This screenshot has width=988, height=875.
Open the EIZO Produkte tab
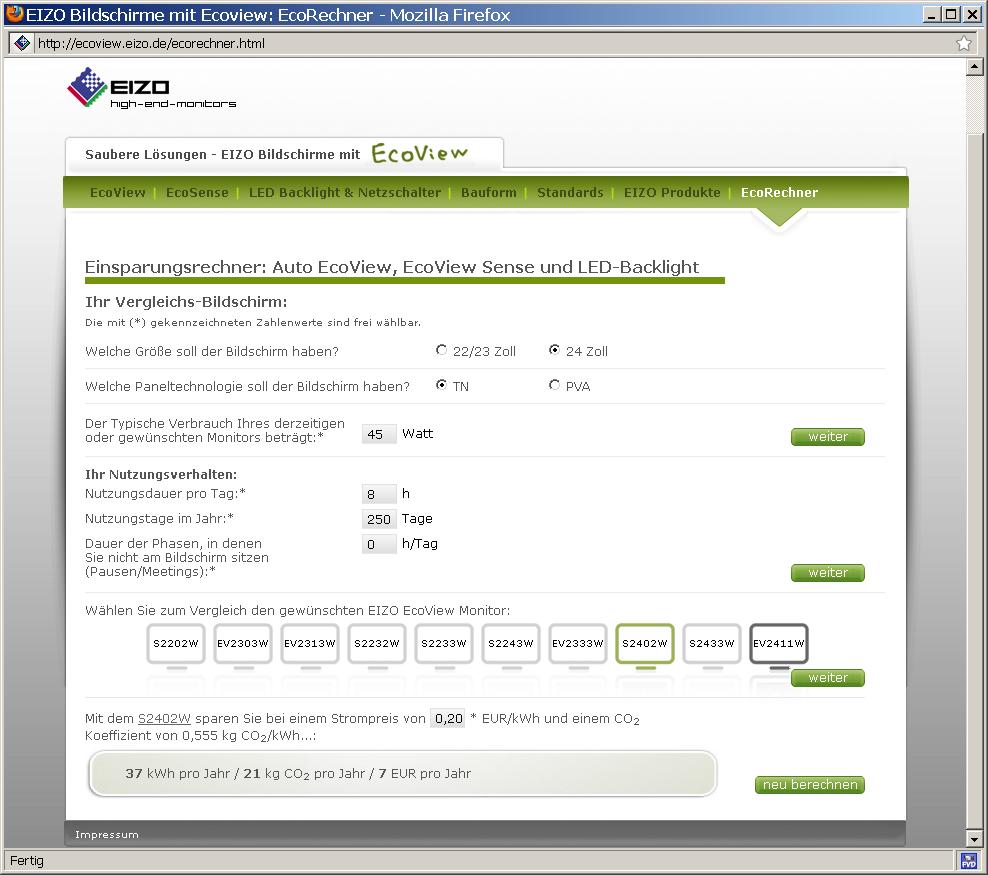click(x=672, y=193)
